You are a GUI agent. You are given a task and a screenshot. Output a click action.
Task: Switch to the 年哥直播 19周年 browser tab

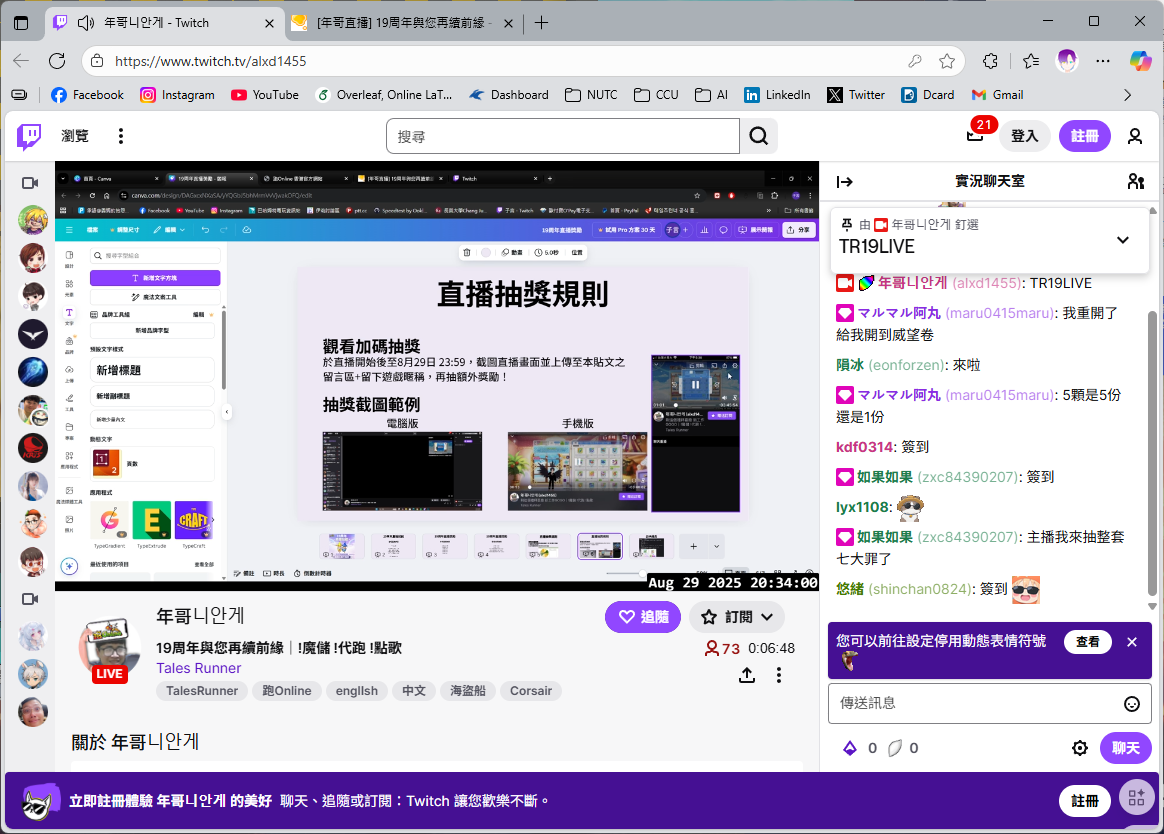[x=400, y=22]
